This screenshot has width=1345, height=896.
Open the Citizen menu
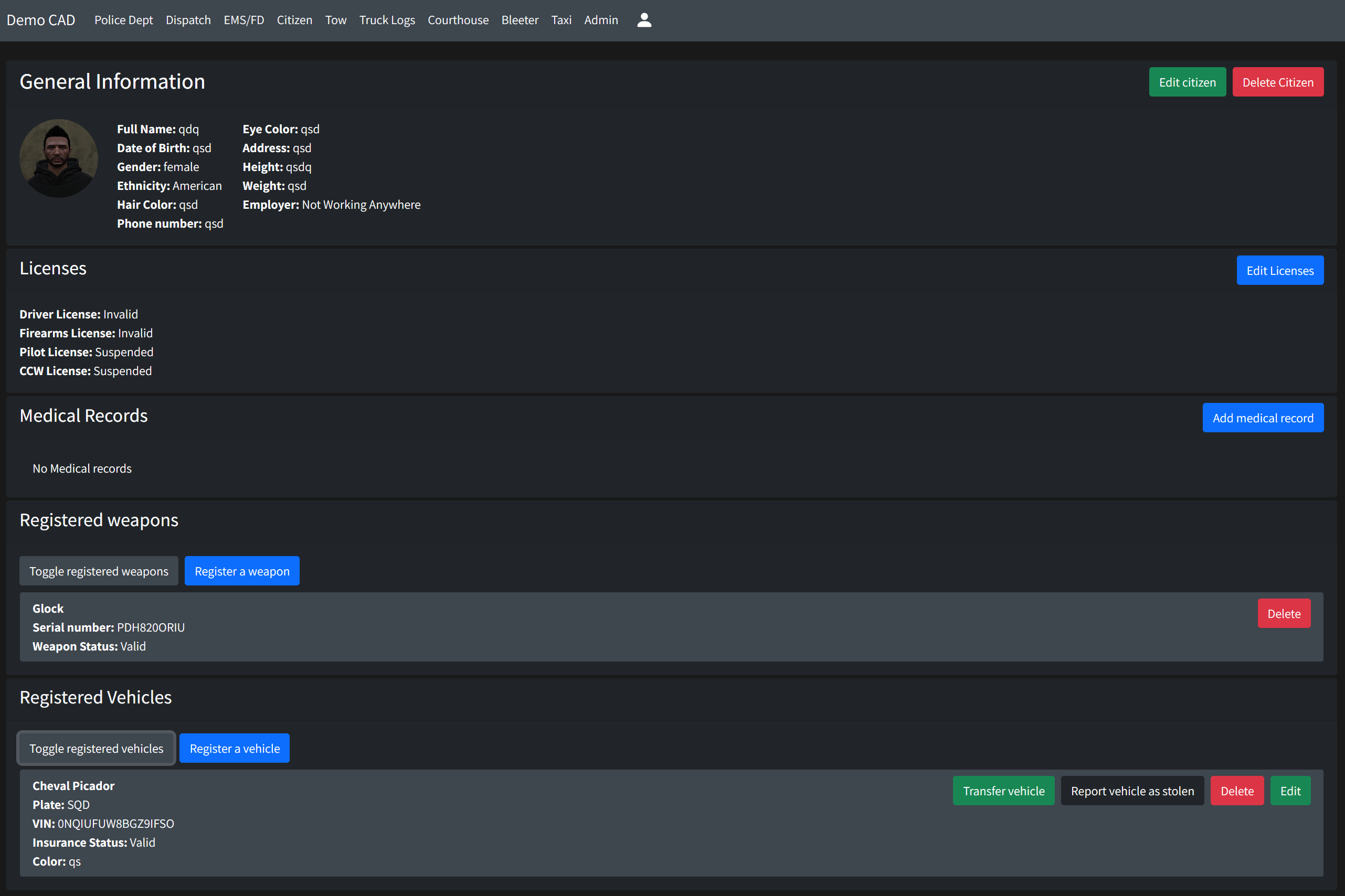coord(294,20)
